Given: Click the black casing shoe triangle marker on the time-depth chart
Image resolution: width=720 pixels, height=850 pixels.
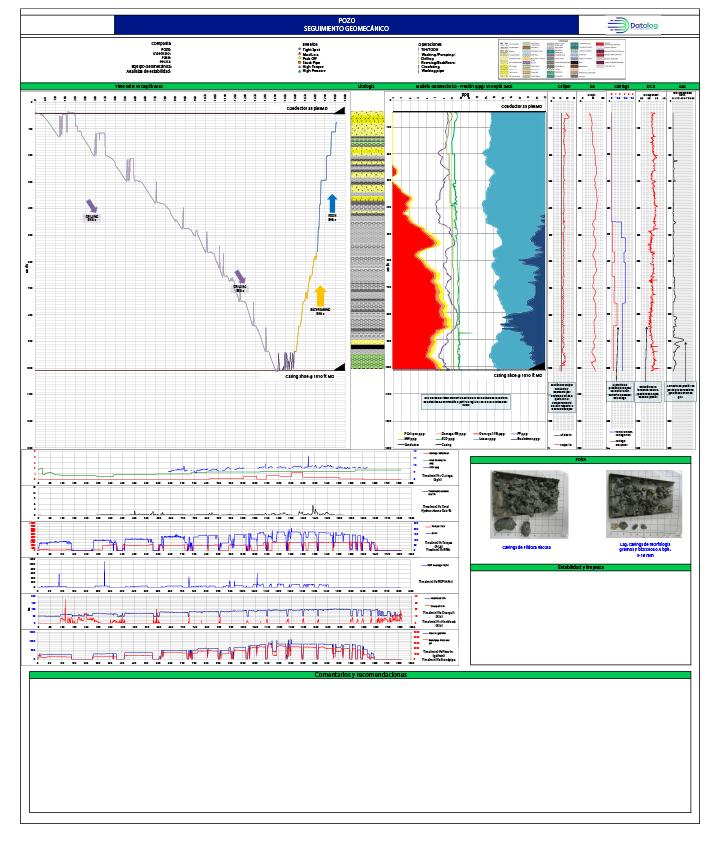Looking at the screenshot, I should click(339, 367).
